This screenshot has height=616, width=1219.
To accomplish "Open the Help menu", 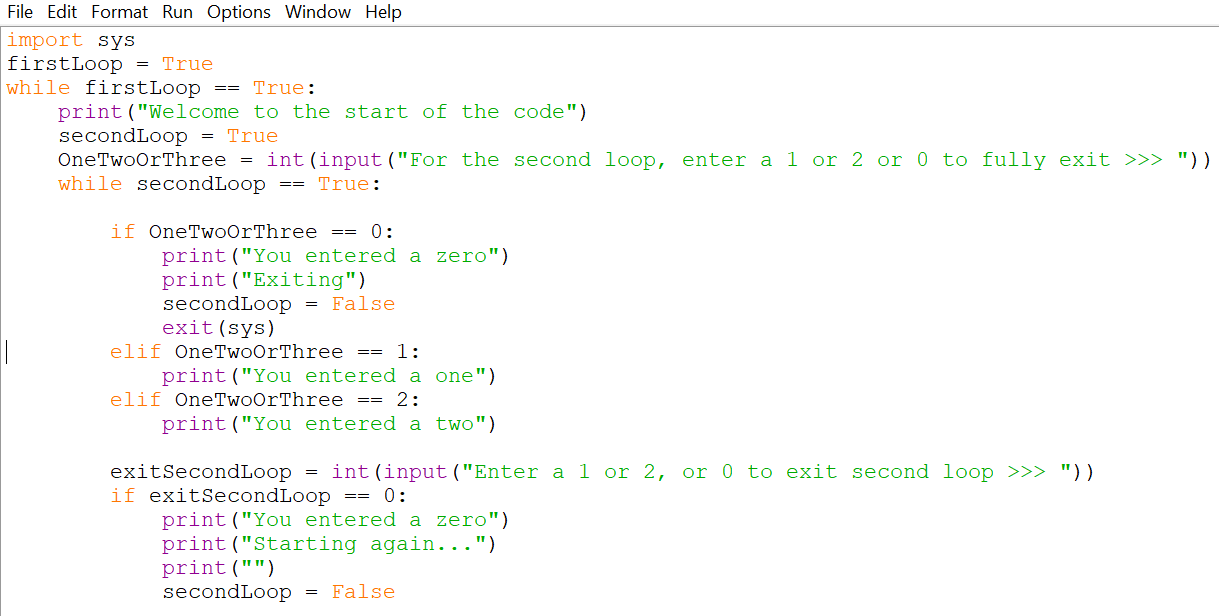I will point(383,12).
